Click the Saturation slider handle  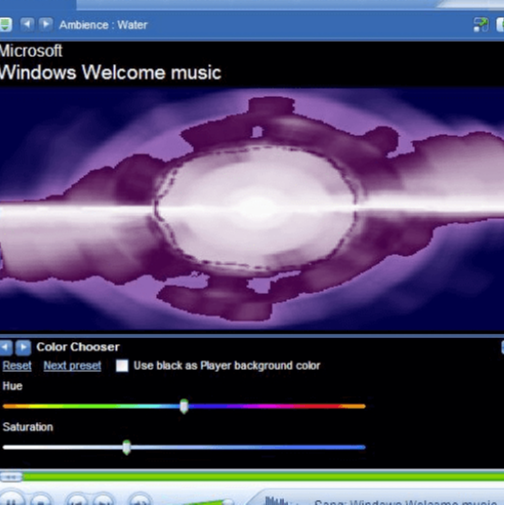[x=126, y=447]
